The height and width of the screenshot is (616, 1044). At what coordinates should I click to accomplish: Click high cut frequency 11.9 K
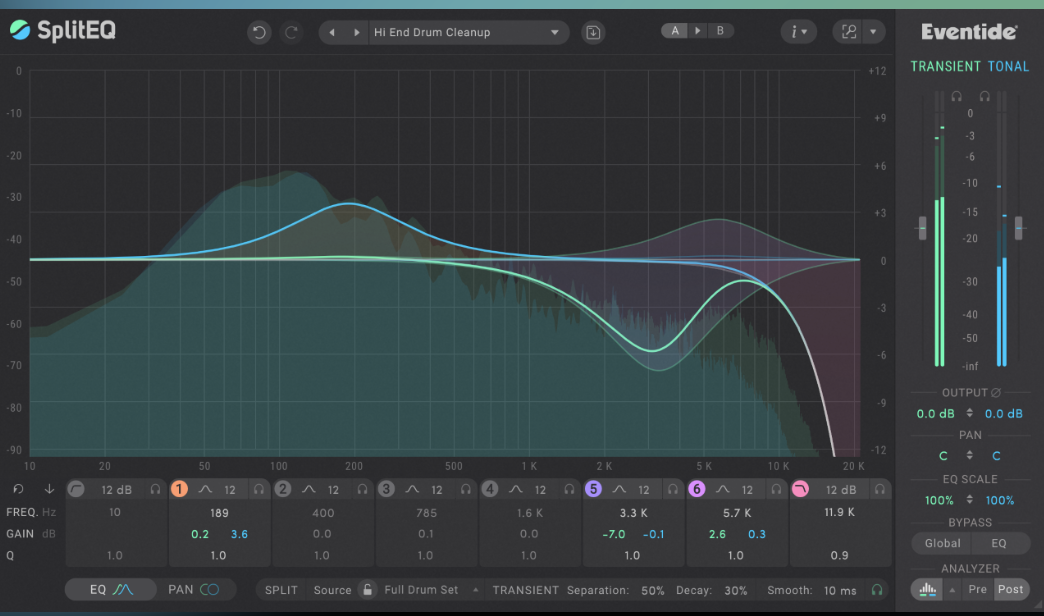pyautogui.click(x=839, y=512)
